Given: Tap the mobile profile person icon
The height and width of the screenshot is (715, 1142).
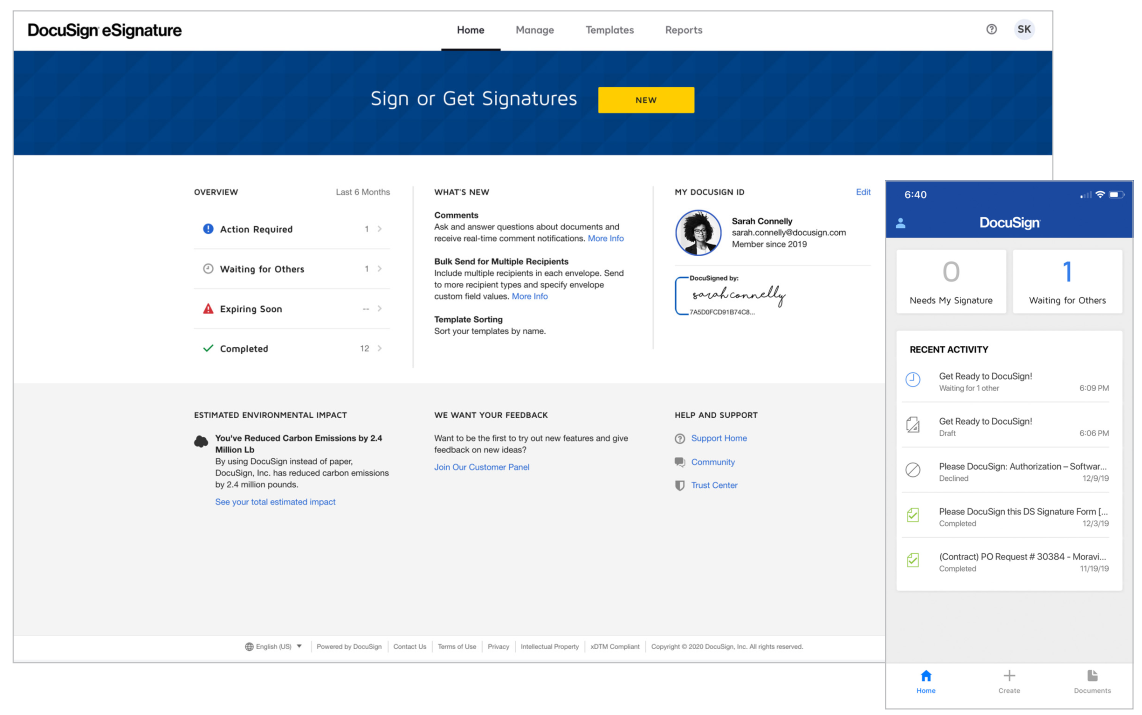Looking at the screenshot, I should pyautogui.click(x=900, y=223).
